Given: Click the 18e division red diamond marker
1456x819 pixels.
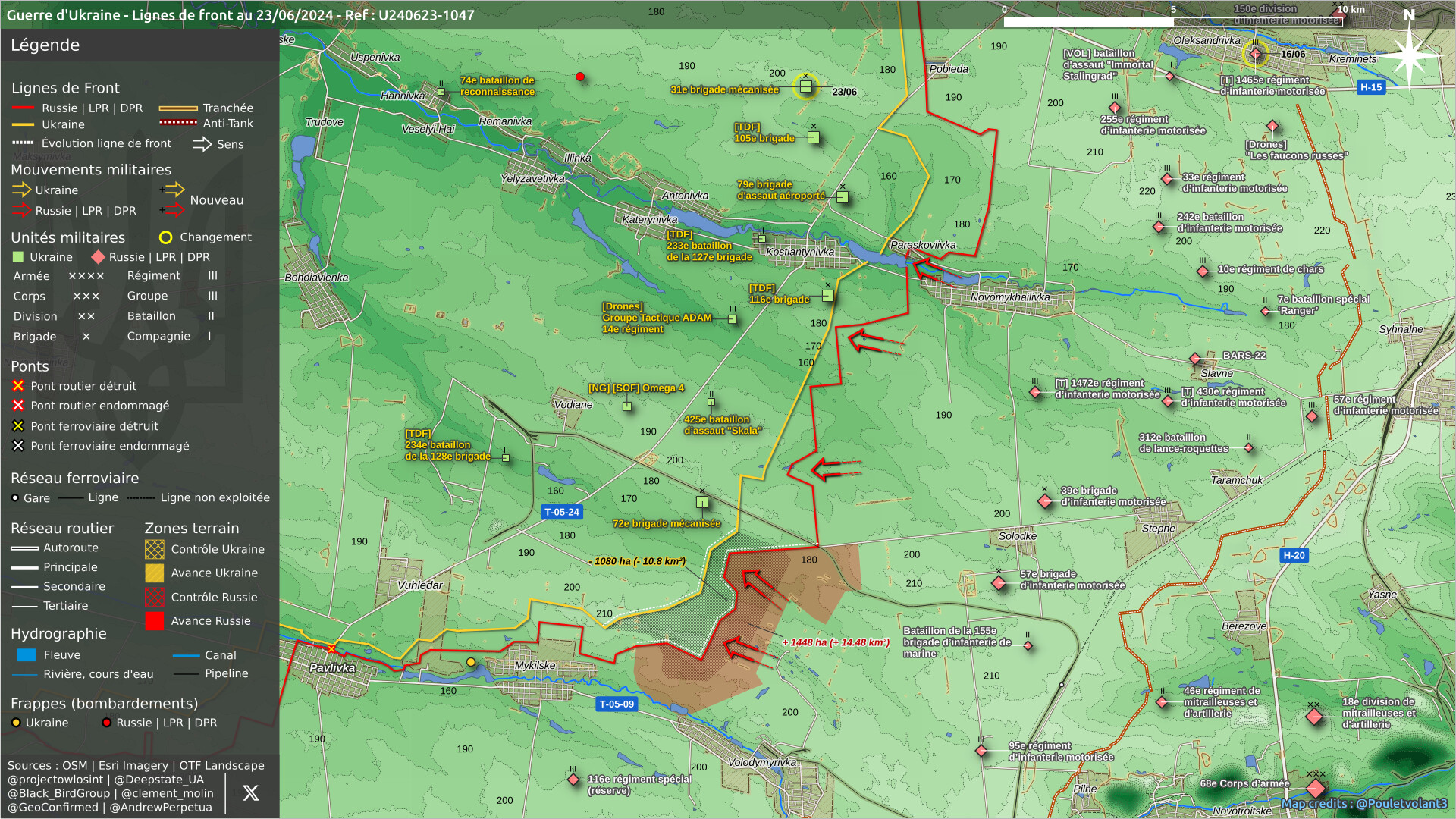Looking at the screenshot, I should 1314,717.
